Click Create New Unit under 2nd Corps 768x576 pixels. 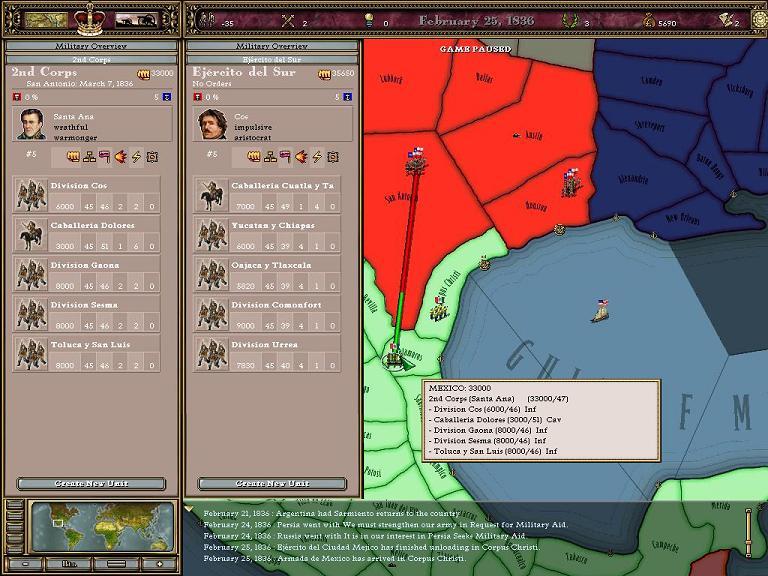coord(91,483)
